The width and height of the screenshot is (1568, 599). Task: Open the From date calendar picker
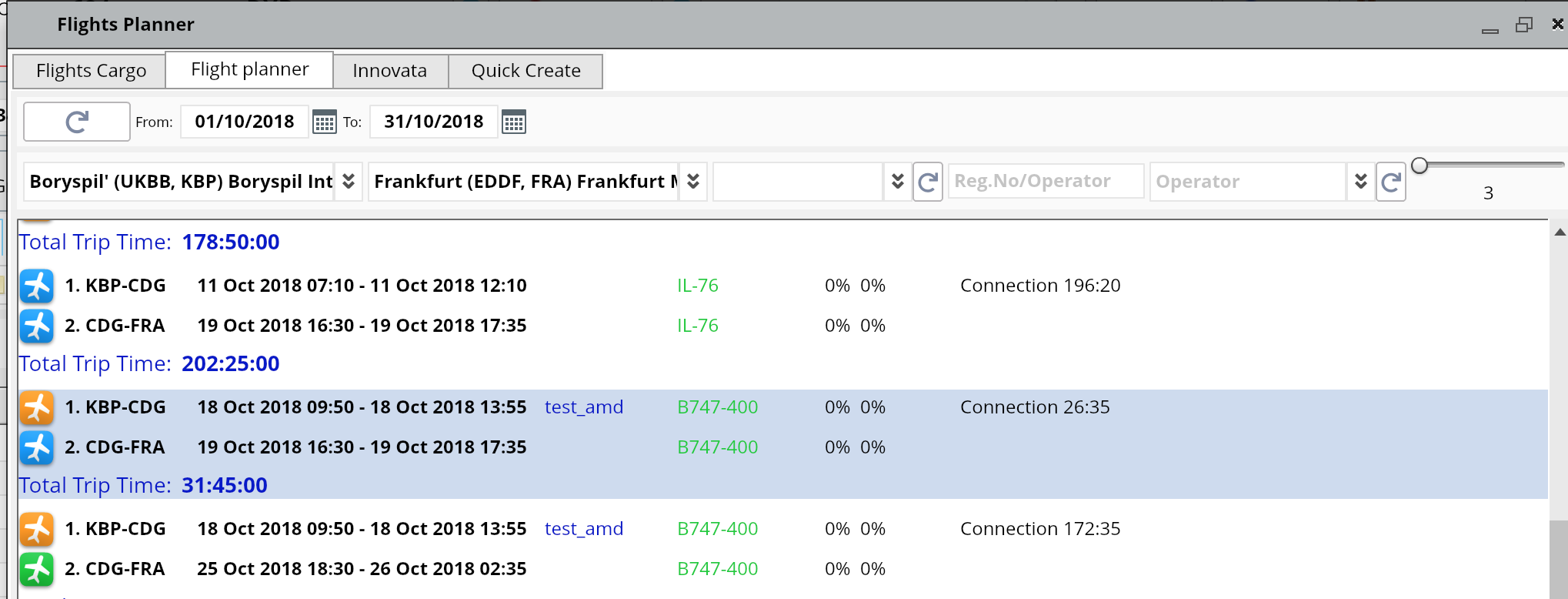tap(324, 122)
